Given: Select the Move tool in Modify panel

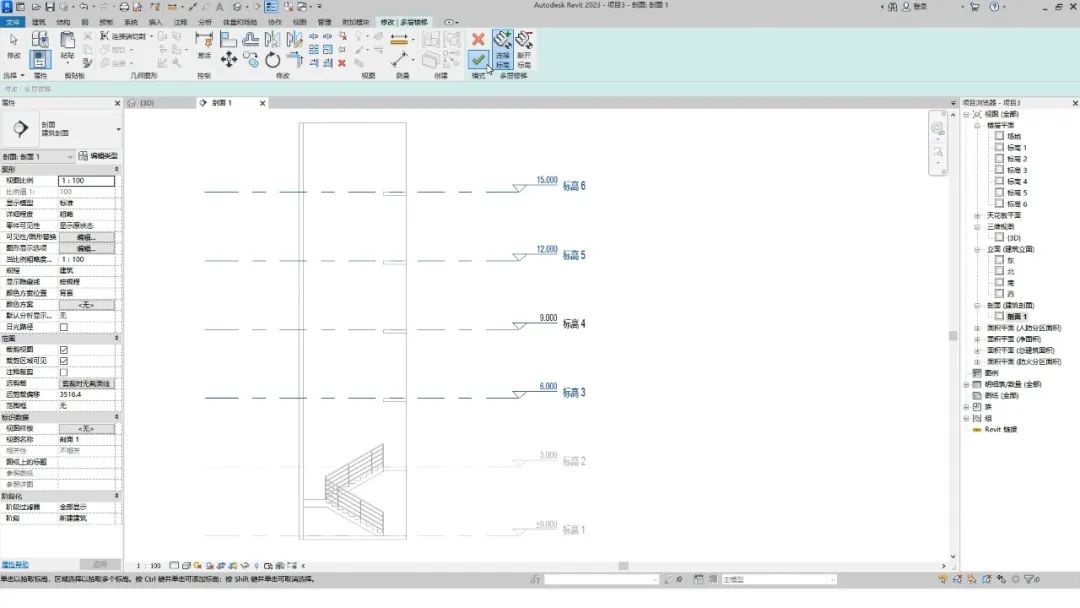Looking at the screenshot, I should (x=228, y=60).
